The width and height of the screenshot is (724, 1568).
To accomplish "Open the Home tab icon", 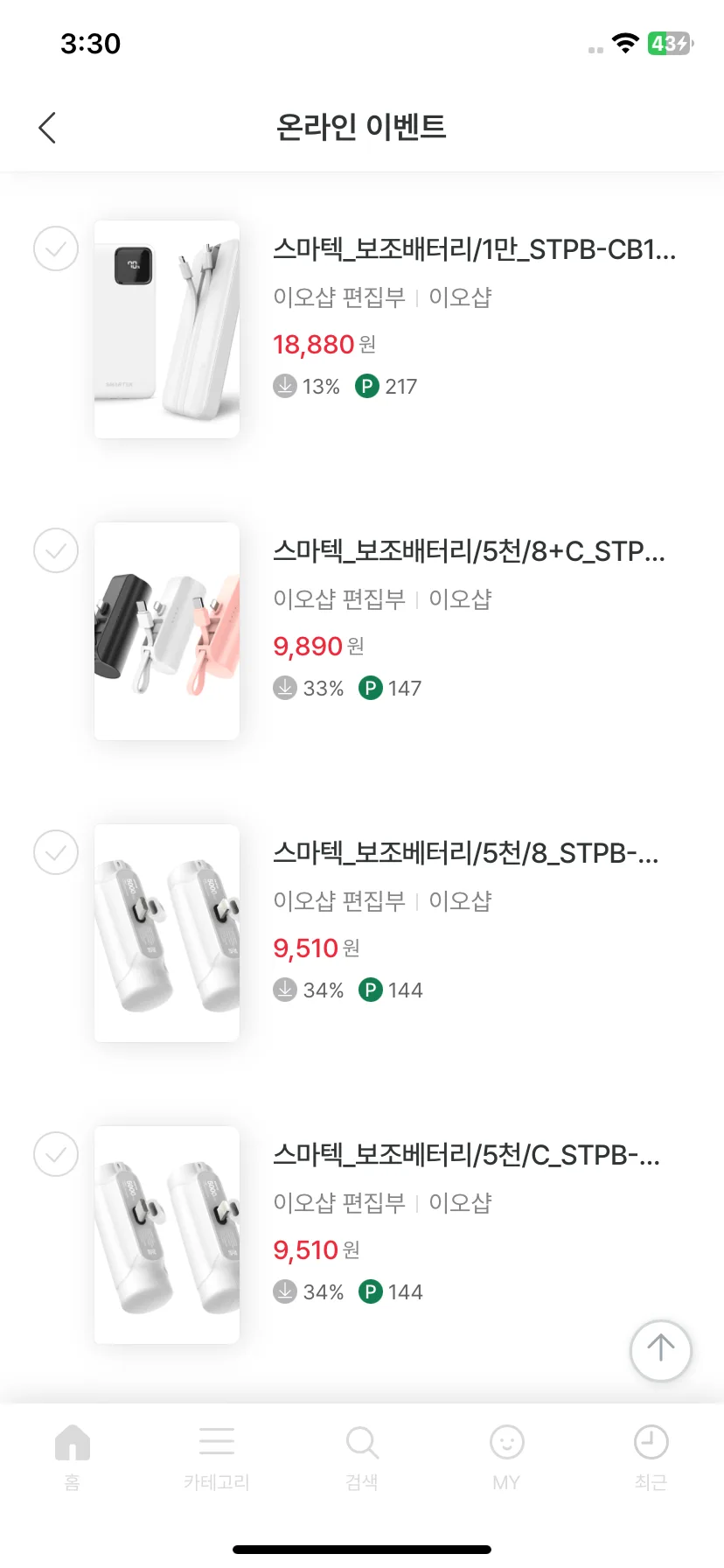I will pyautogui.click(x=73, y=1442).
